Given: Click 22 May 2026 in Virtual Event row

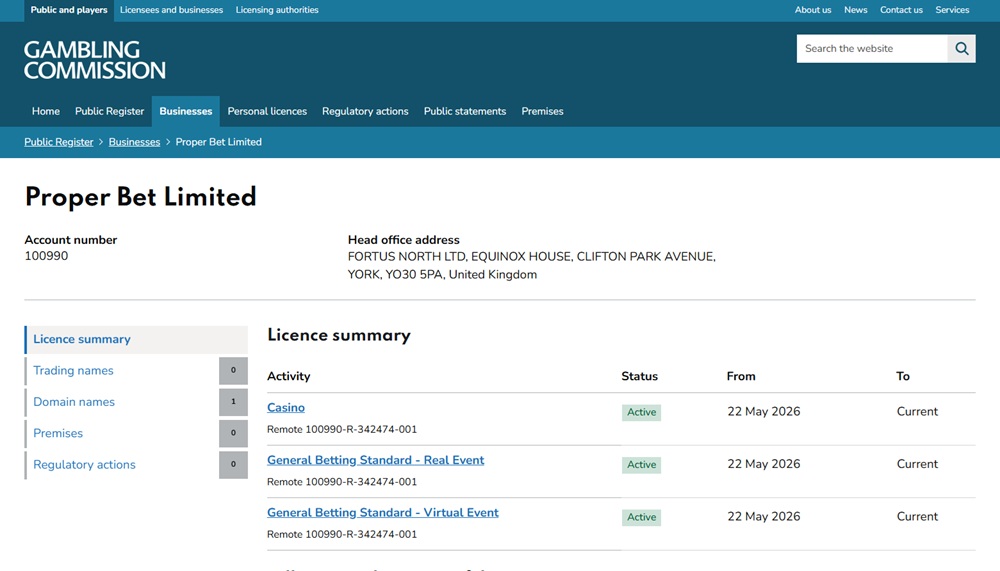Looking at the screenshot, I should coord(764,516).
